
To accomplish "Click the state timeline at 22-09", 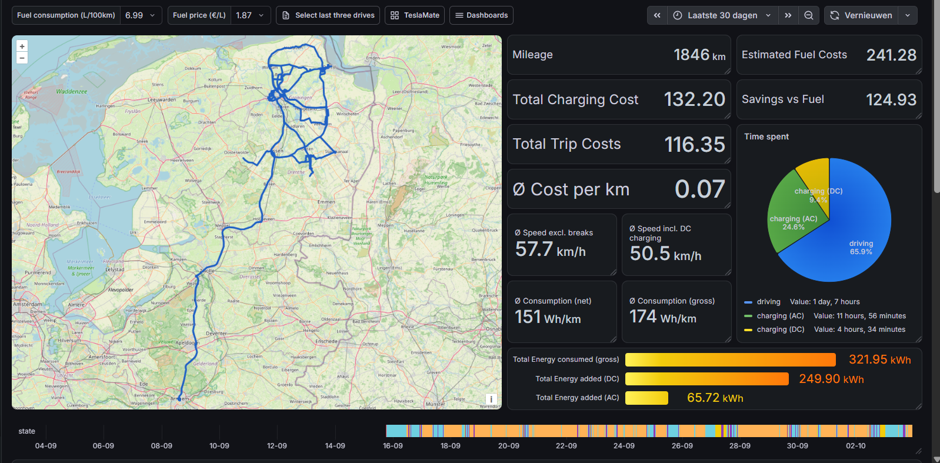I will click(566, 431).
